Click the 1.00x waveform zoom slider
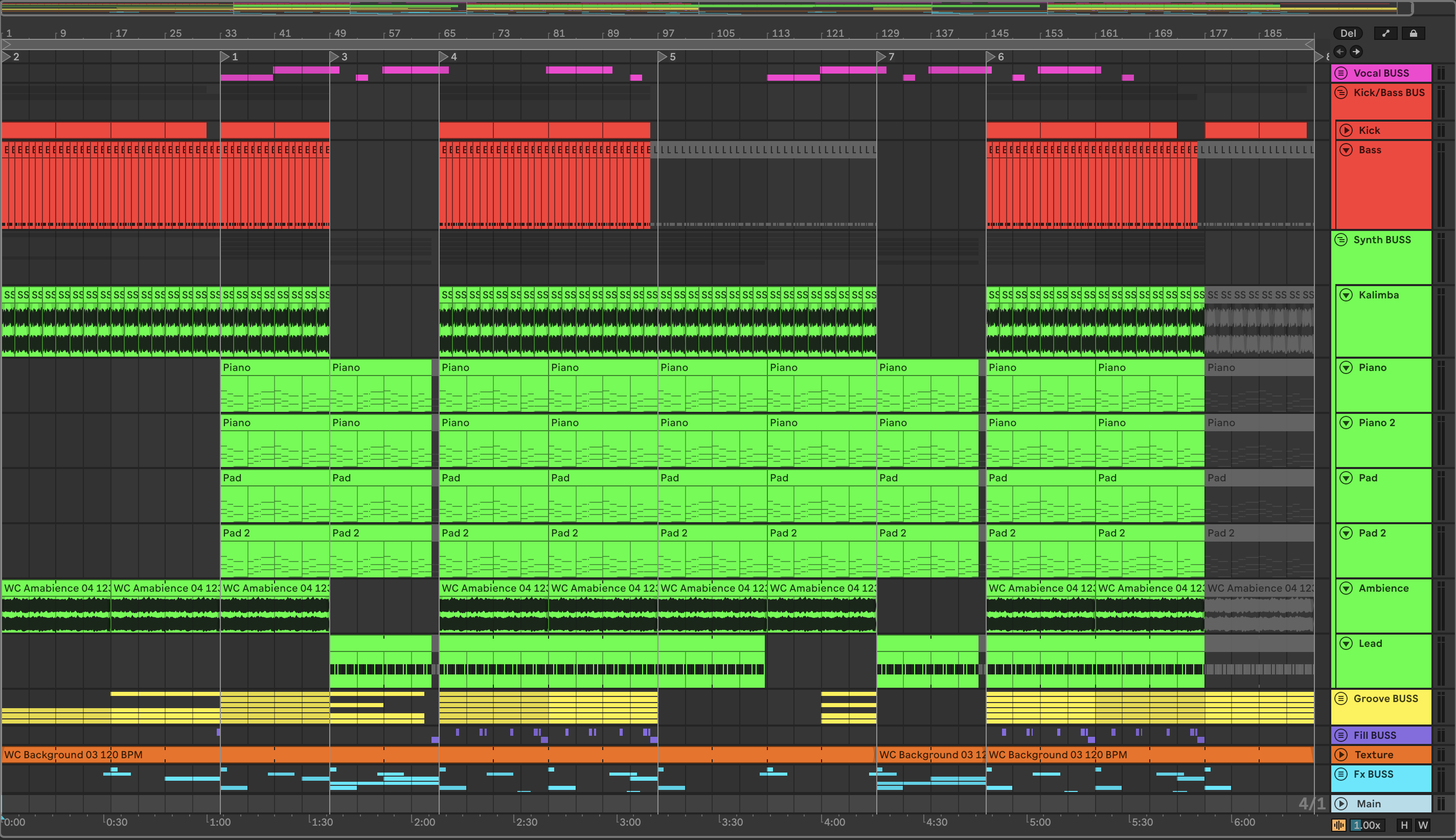 pyautogui.click(x=1367, y=825)
